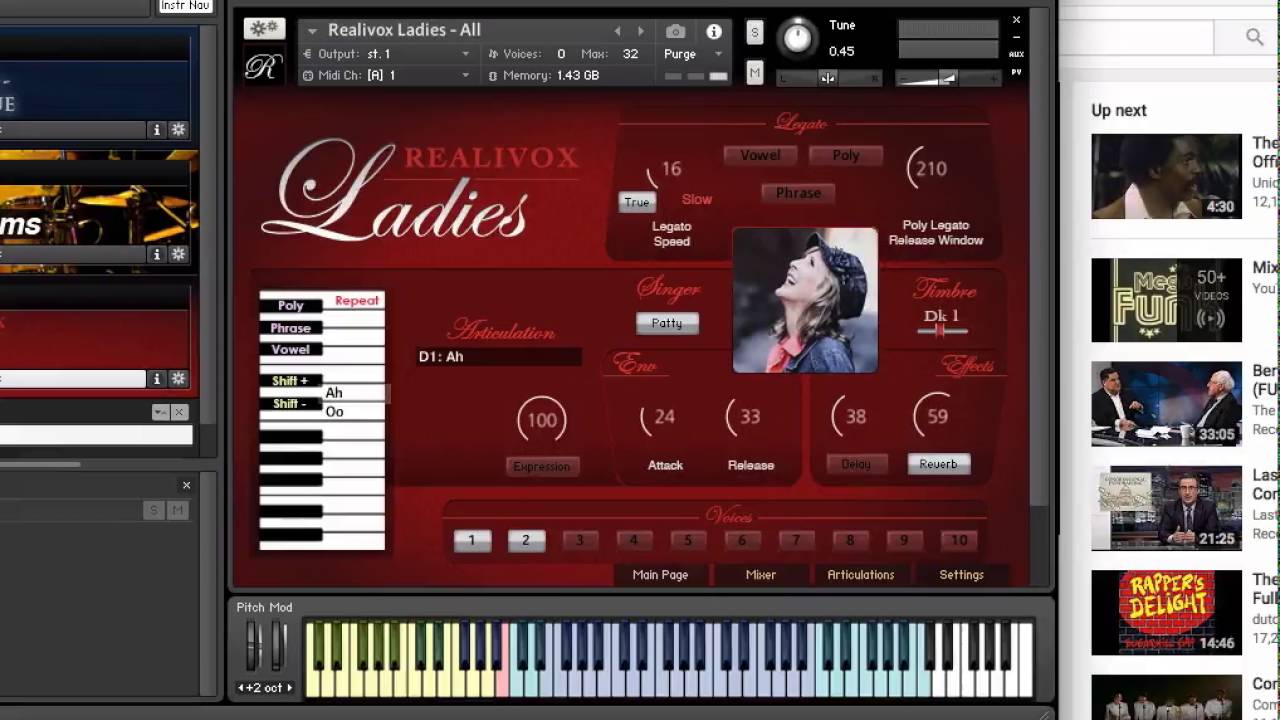Click the Tune knob
This screenshot has width=1280, height=720.
(x=797, y=38)
